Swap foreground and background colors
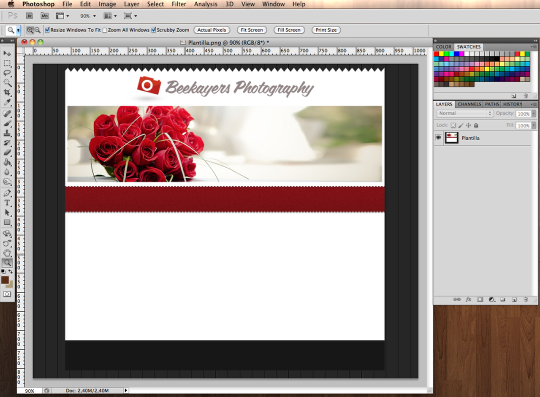540x397 pixels. tap(11, 271)
